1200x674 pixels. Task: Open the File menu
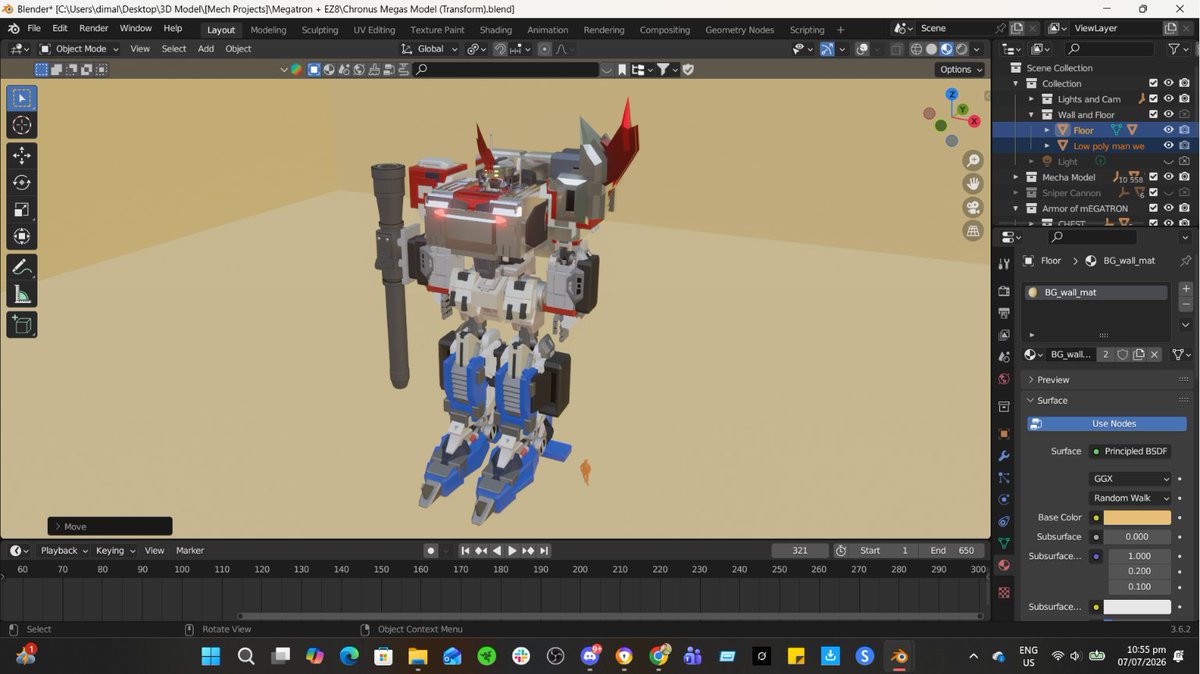point(34,29)
